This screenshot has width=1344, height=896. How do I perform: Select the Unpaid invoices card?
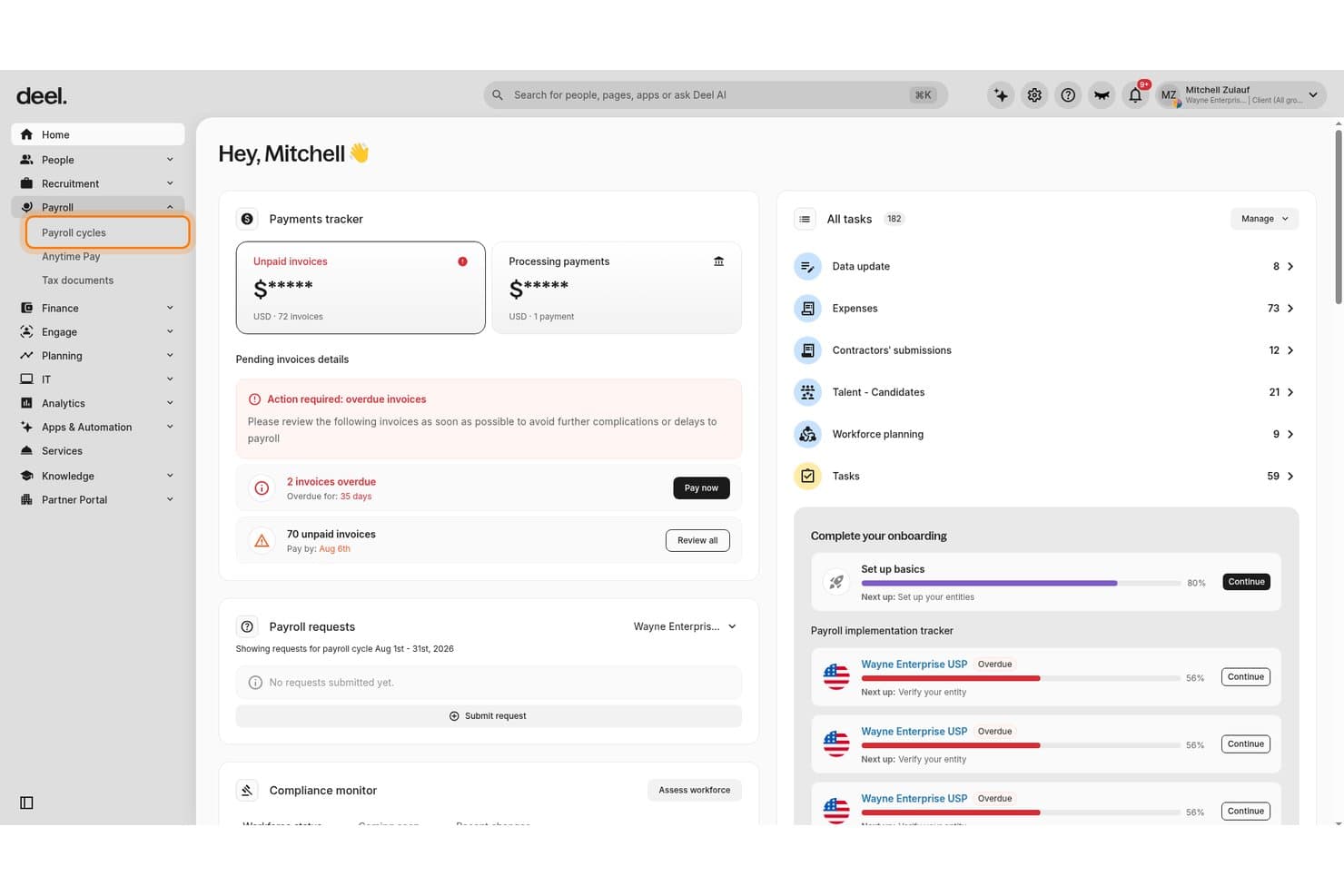(x=361, y=288)
